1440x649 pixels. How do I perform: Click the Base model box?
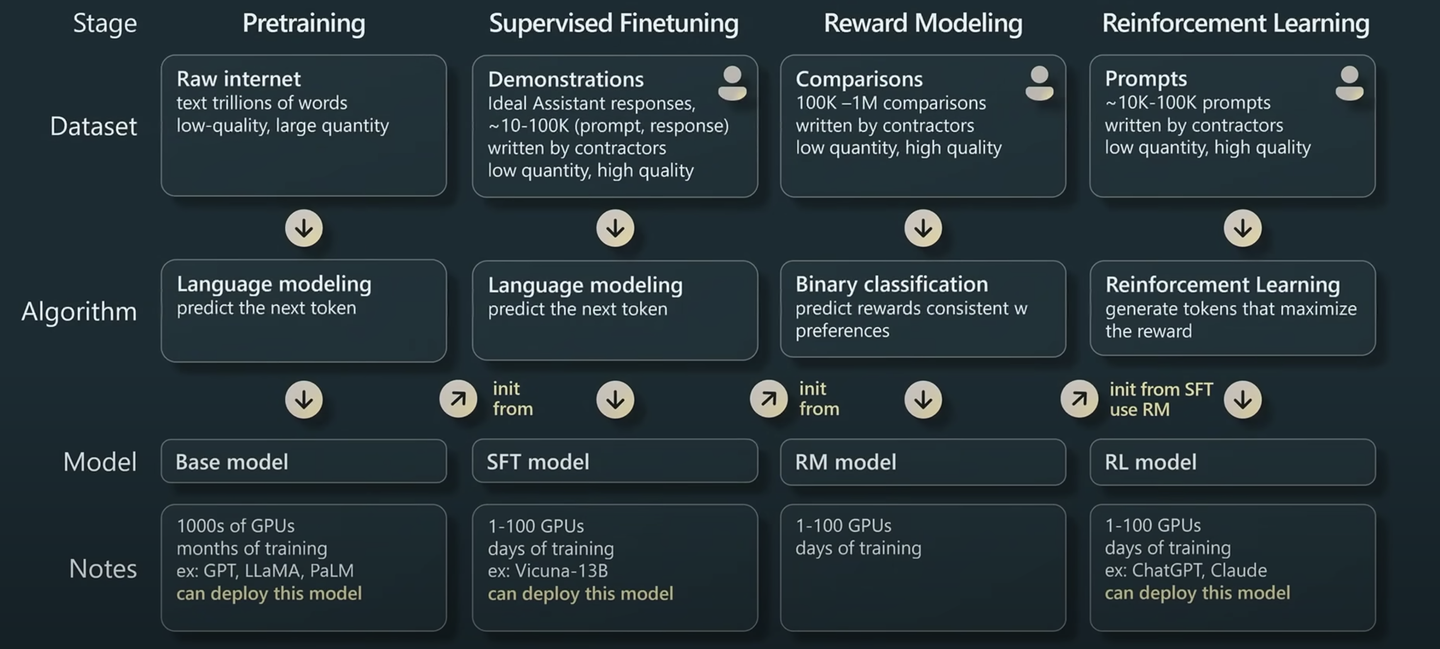pos(303,462)
